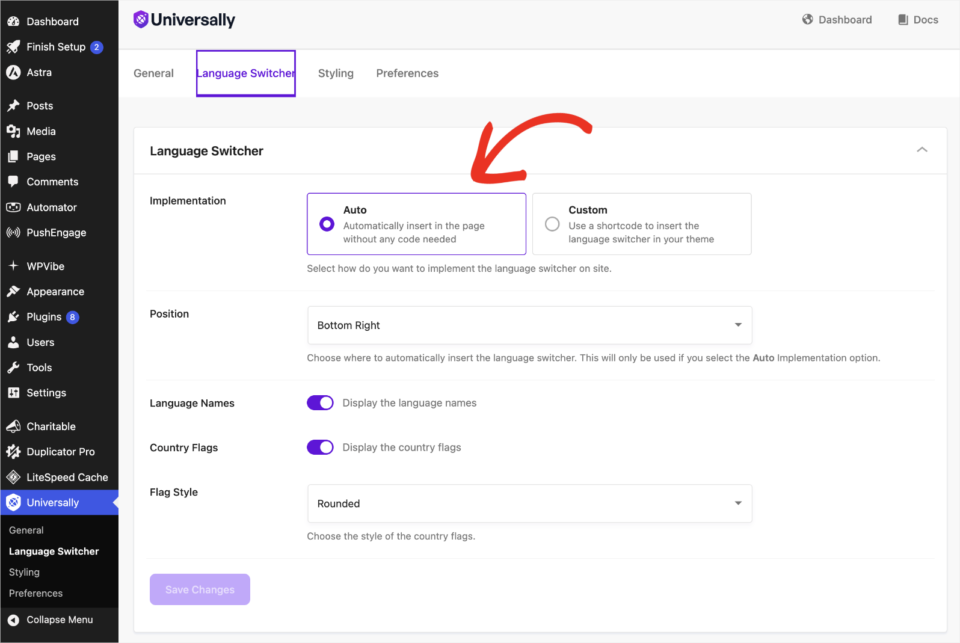
Task: Open Styling submenu in sidebar
Action: pos(24,572)
